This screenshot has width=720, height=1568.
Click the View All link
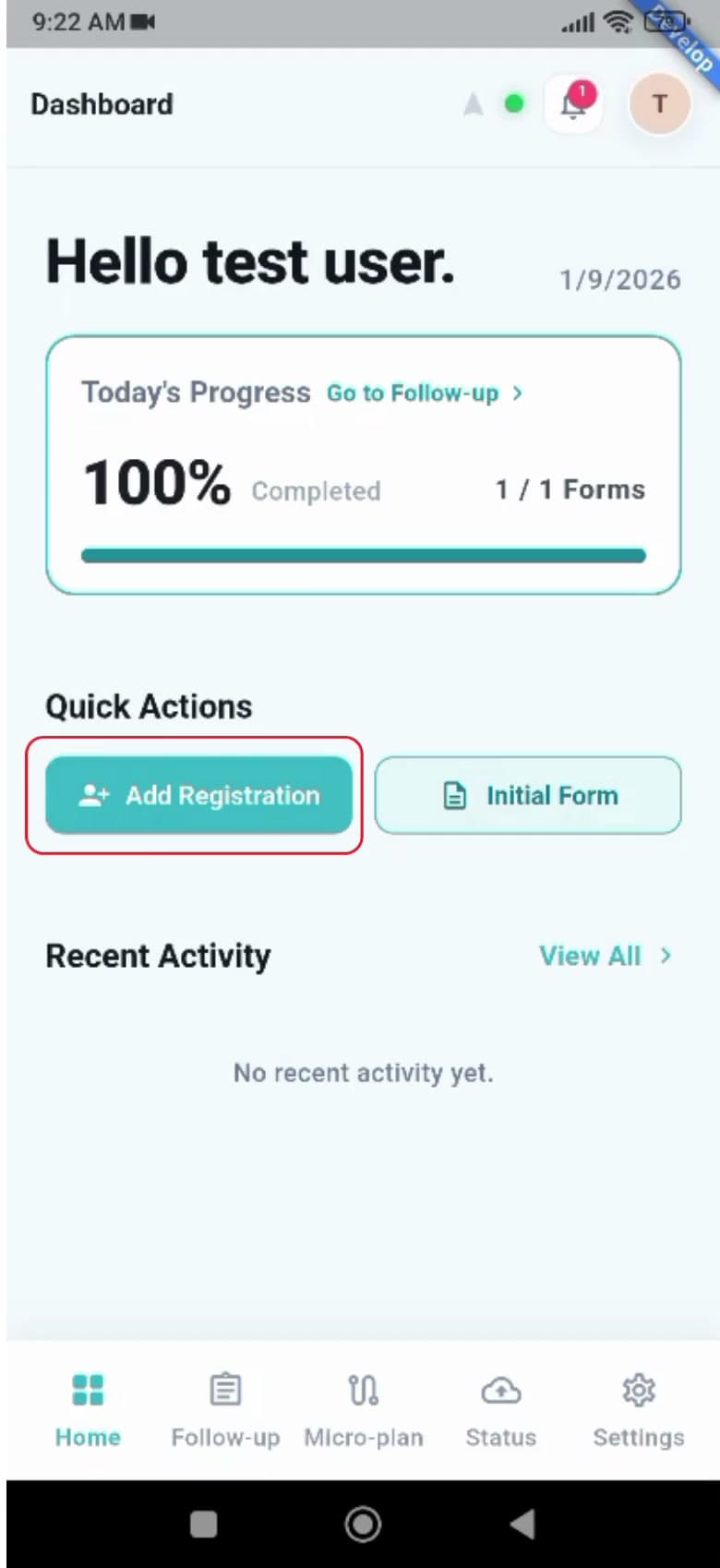coord(590,956)
